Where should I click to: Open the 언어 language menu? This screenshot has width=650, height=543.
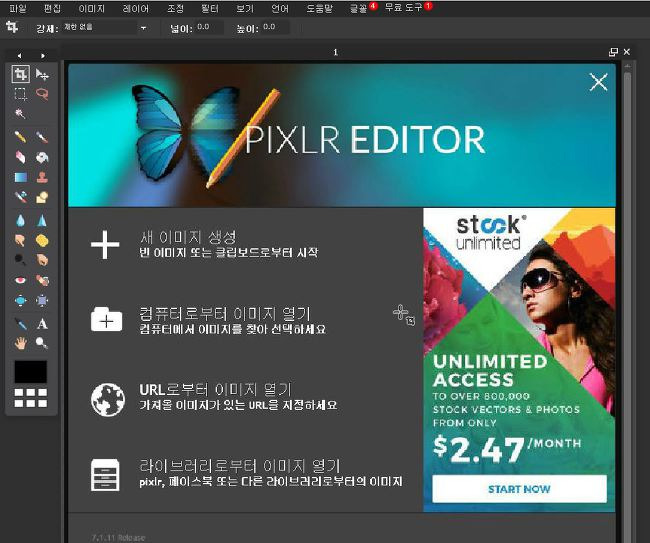click(280, 8)
